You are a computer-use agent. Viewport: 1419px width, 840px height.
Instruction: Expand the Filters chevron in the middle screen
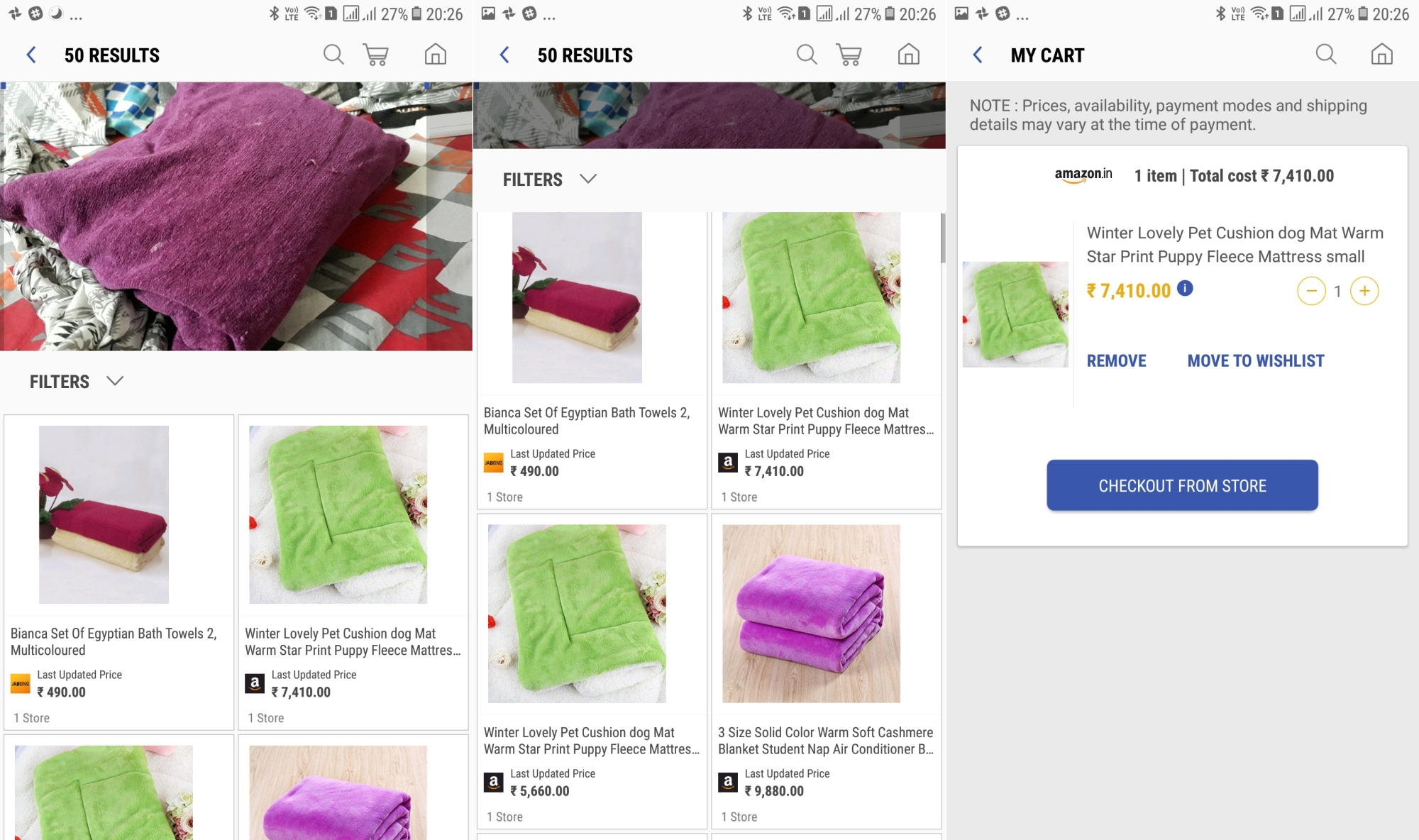pyautogui.click(x=588, y=179)
